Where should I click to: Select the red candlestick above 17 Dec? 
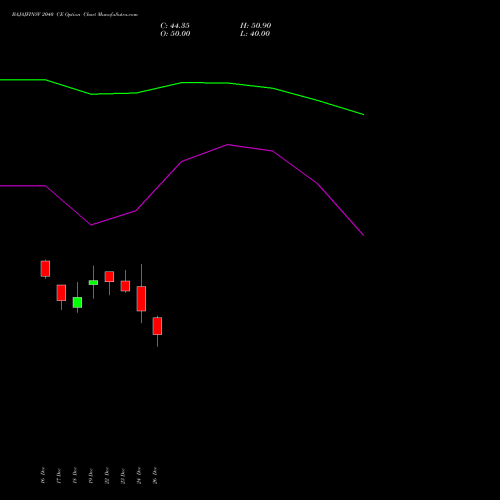tap(61, 293)
